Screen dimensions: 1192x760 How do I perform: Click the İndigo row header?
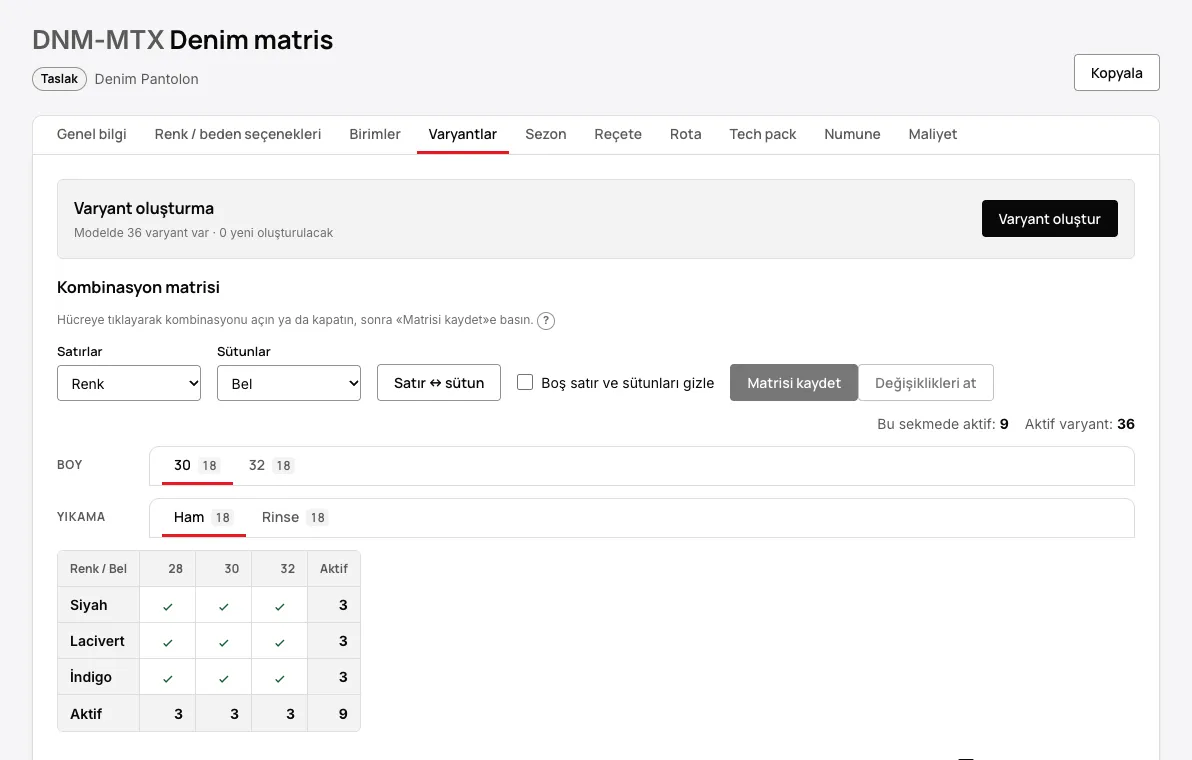(x=99, y=677)
